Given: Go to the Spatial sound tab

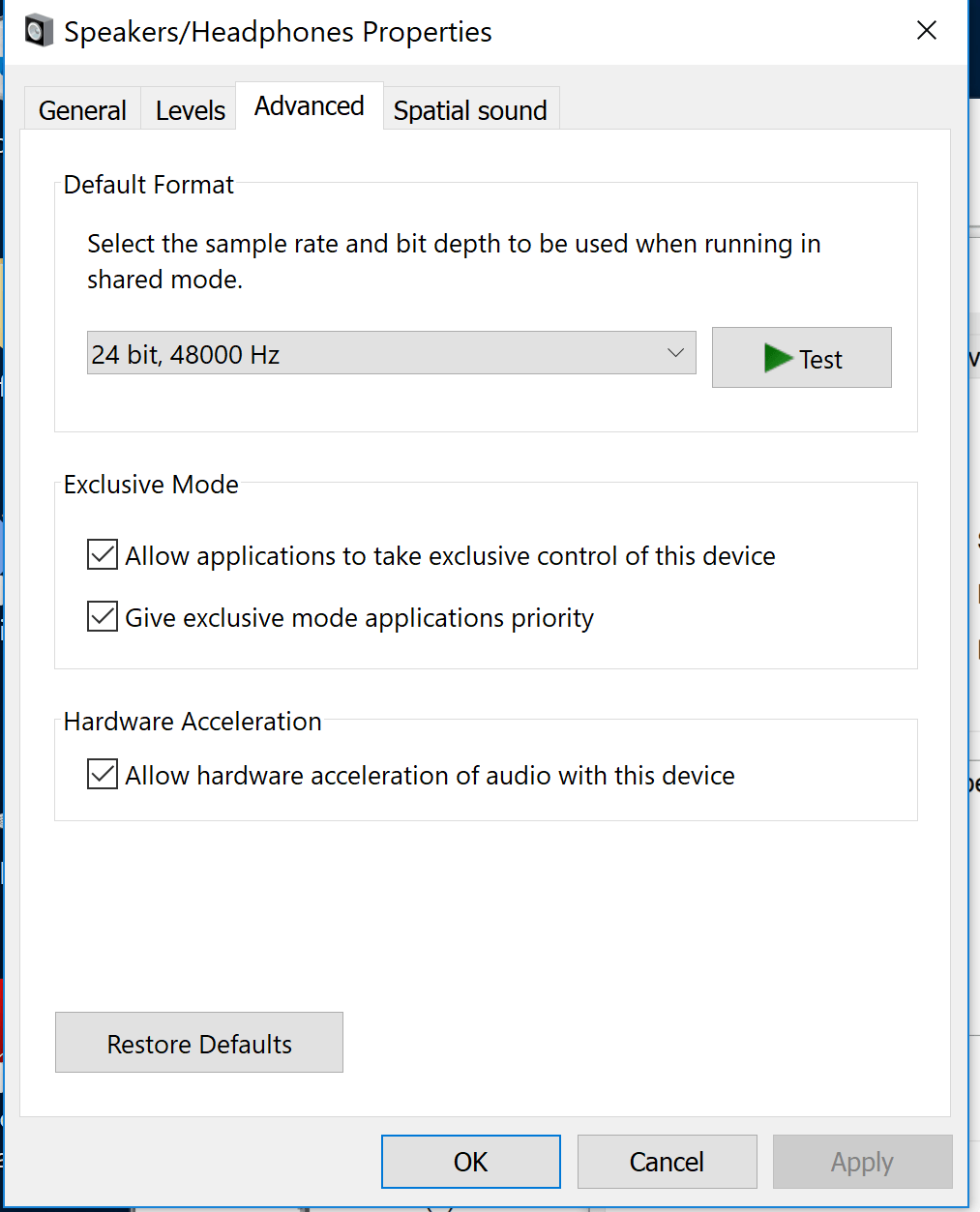Looking at the screenshot, I should click(470, 110).
